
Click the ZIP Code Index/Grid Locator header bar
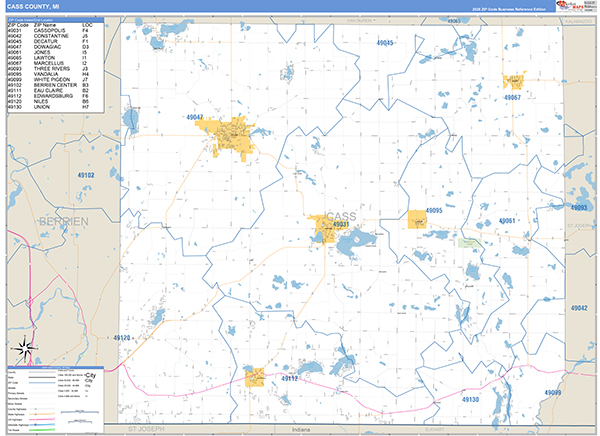tap(55, 20)
